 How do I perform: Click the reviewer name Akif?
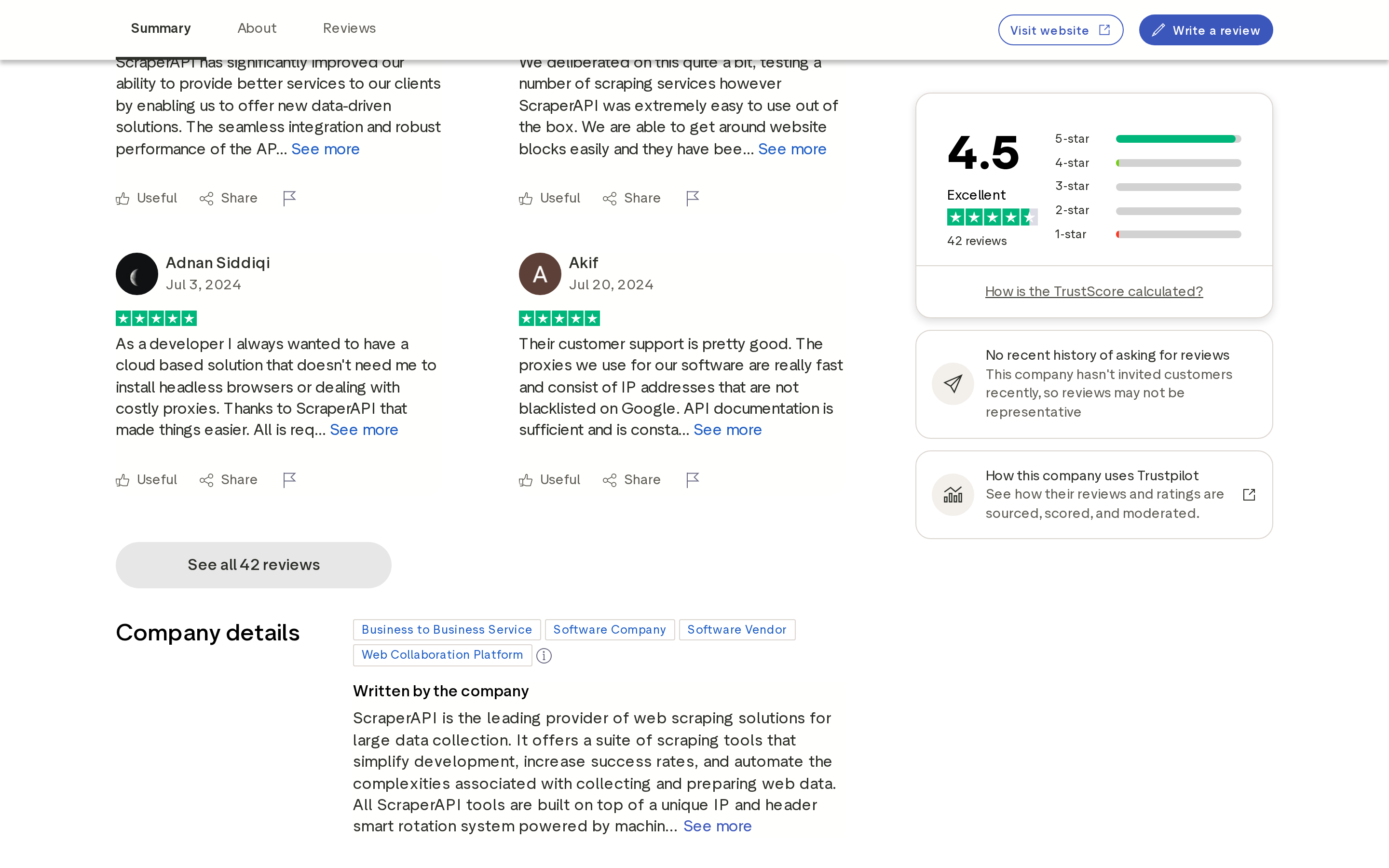point(583,262)
